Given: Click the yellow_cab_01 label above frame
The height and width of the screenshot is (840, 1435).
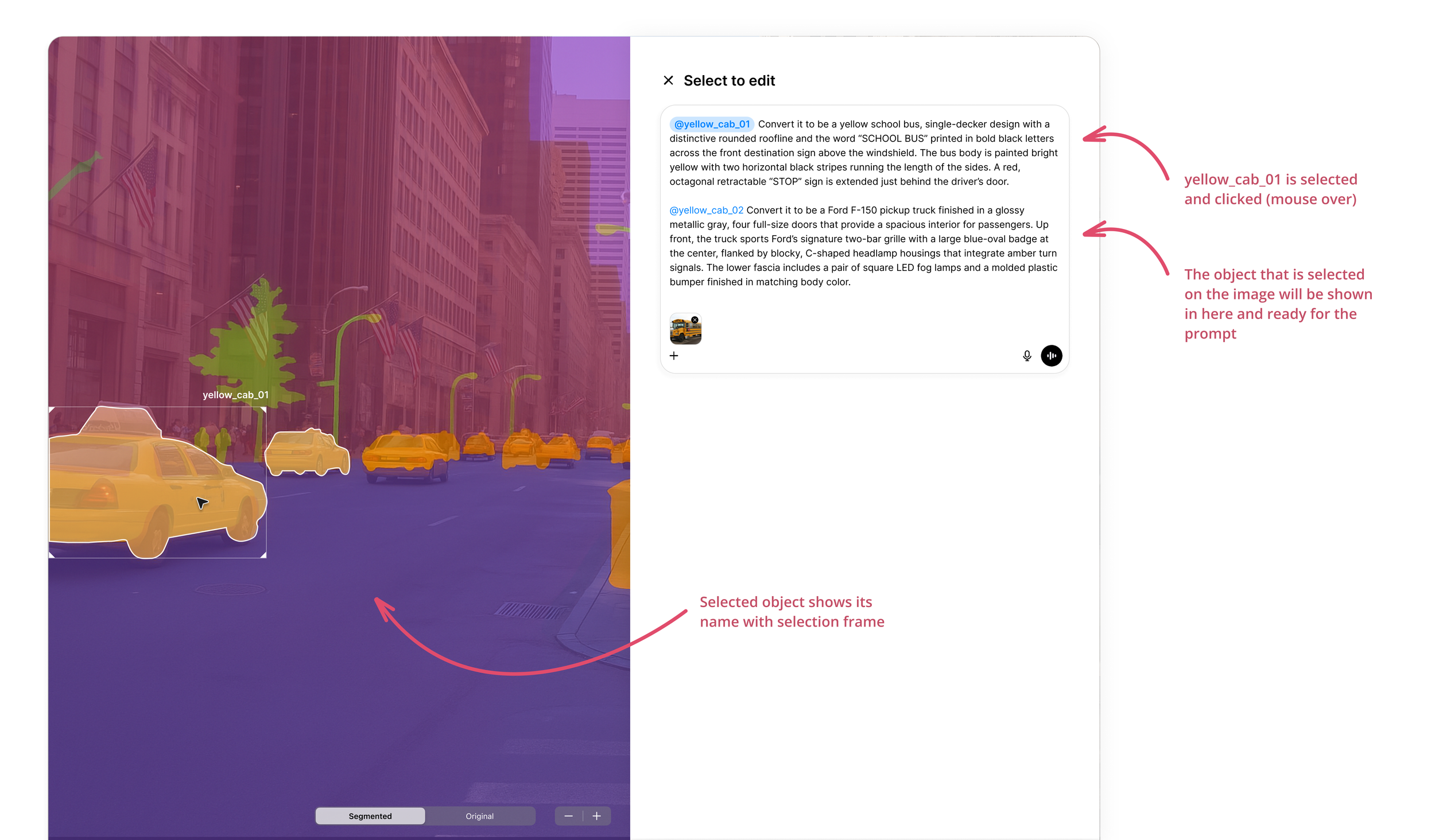Looking at the screenshot, I should pos(235,395).
